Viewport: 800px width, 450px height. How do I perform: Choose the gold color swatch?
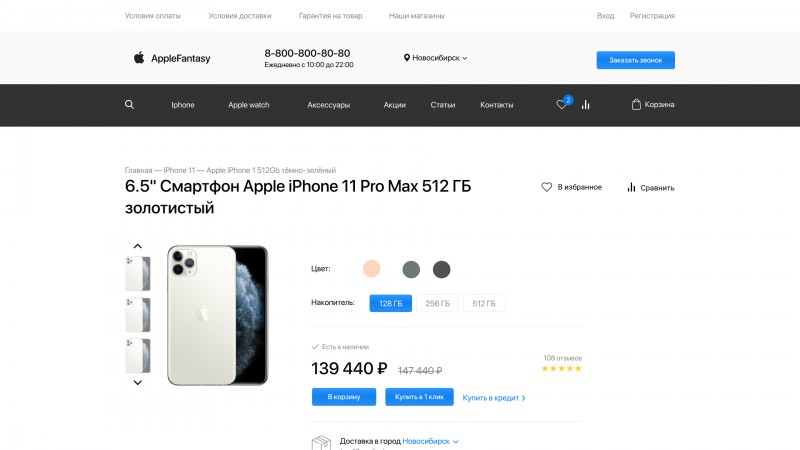[x=371, y=269]
